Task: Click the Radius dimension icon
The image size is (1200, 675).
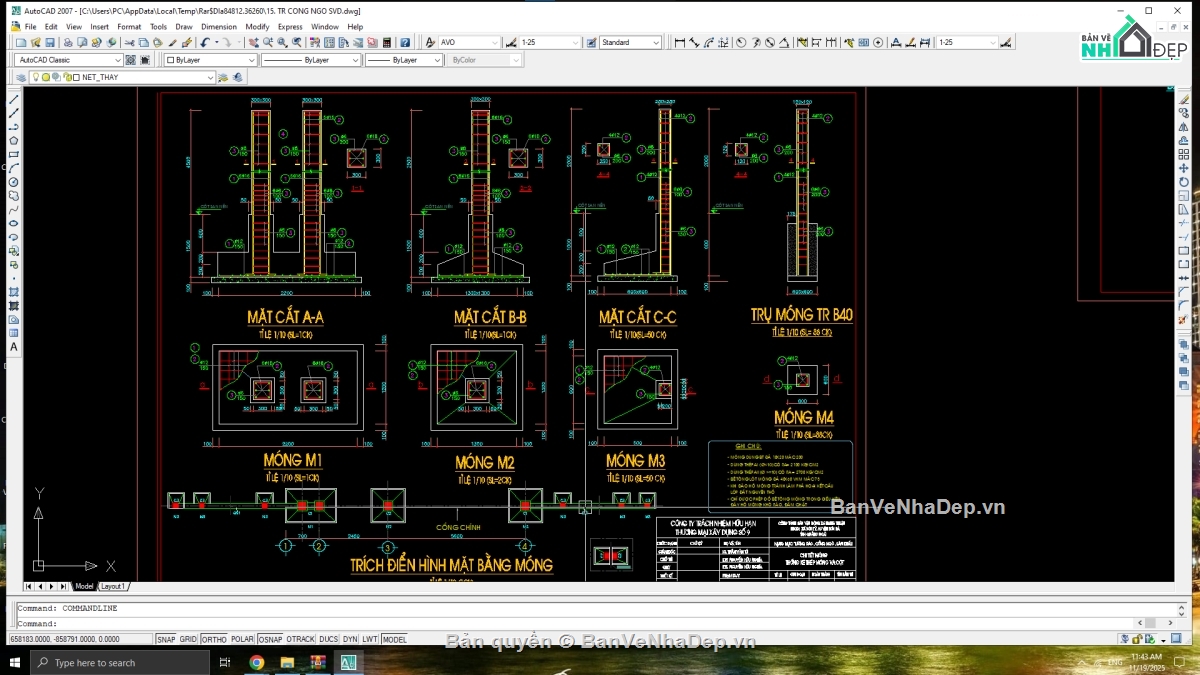Action: click(740, 43)
